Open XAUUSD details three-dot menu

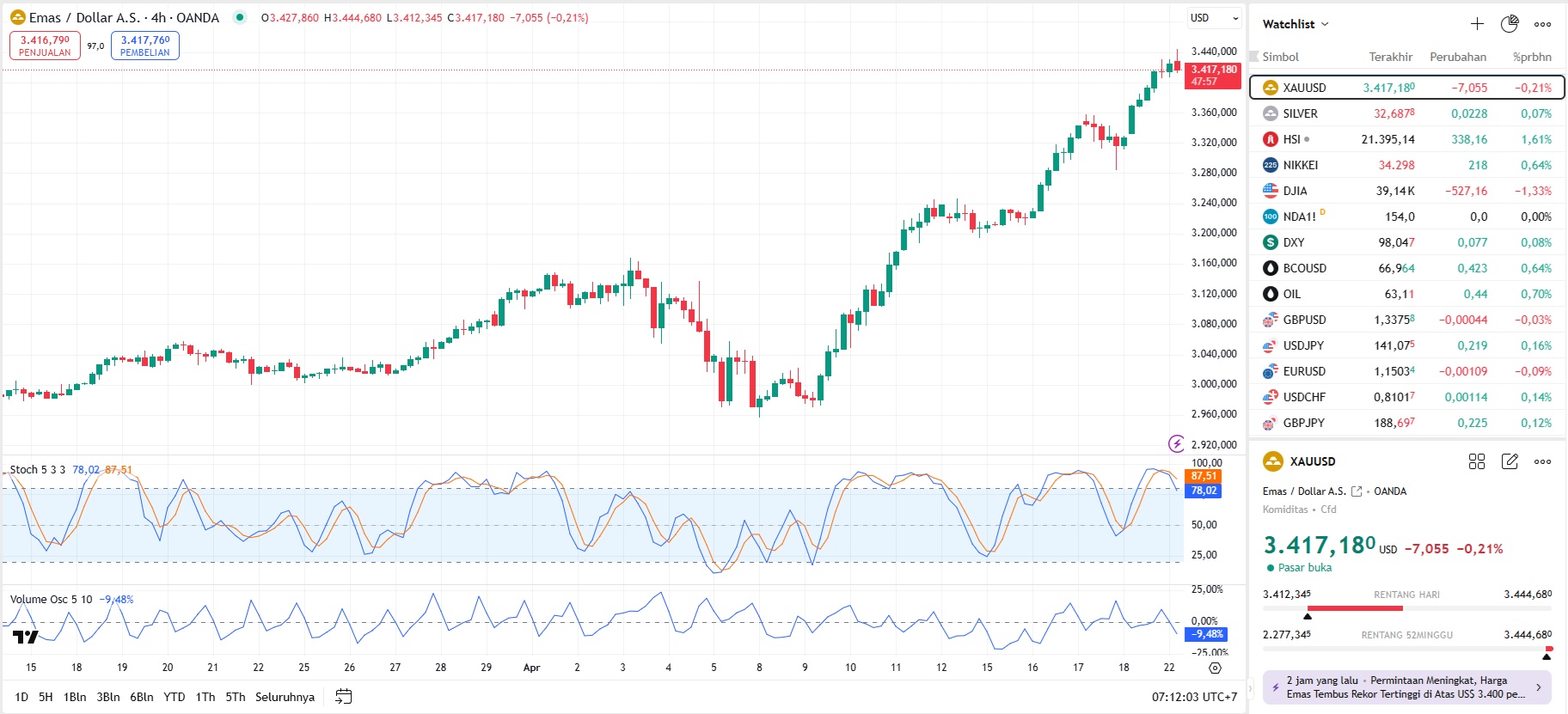pos(1543,461)
